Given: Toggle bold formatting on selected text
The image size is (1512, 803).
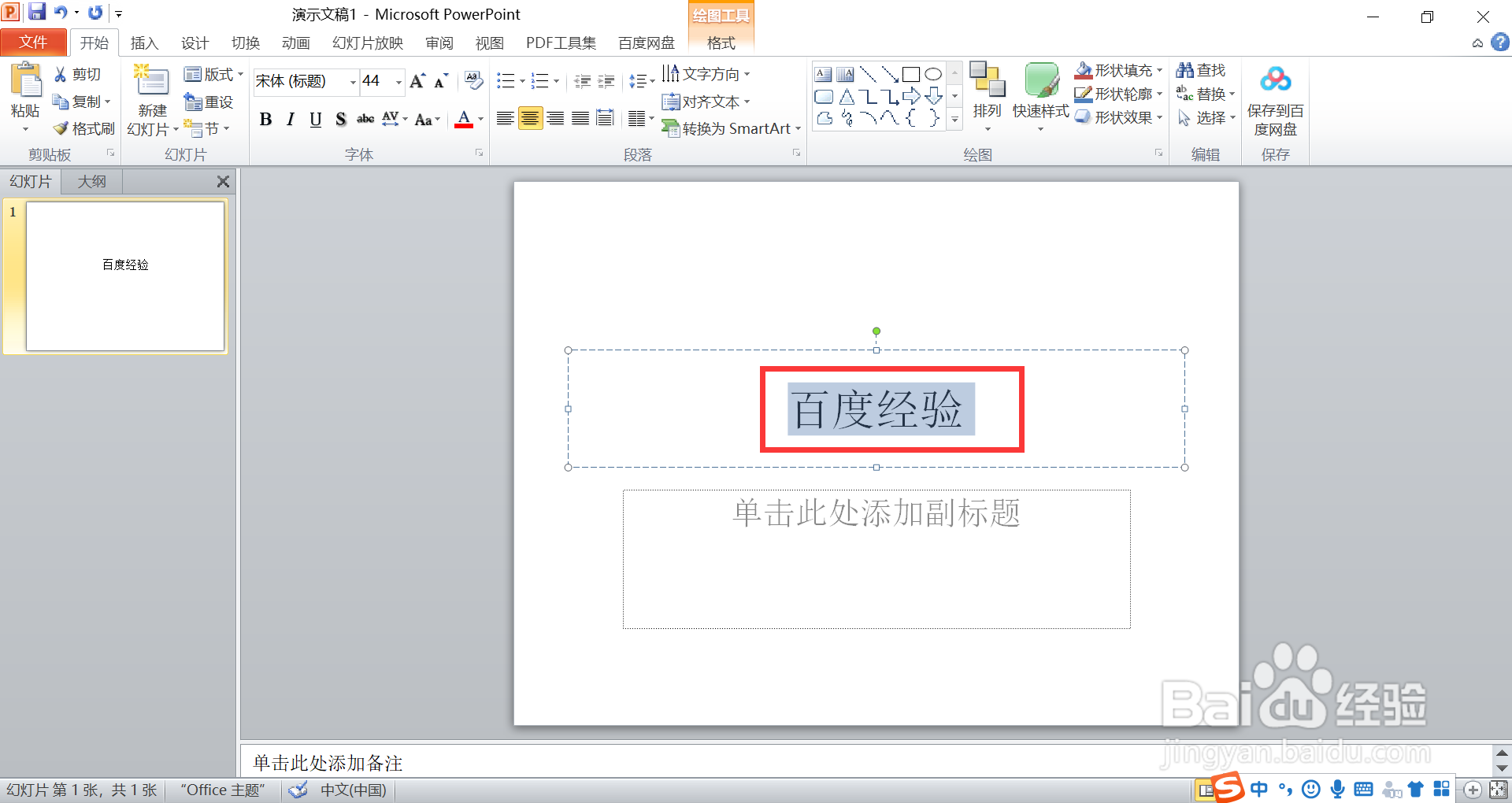Looking at the screenshot, I should coord(265,119).
